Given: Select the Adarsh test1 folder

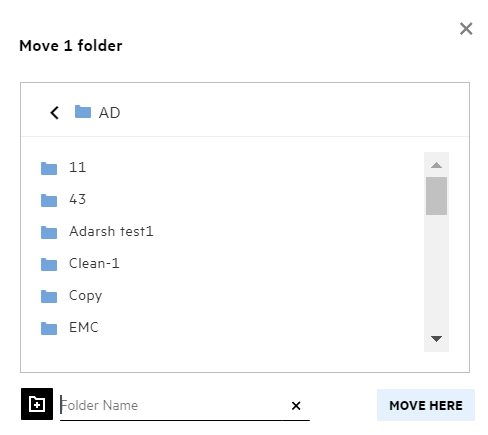Looking at the screenshot, I should coord(111,231).
